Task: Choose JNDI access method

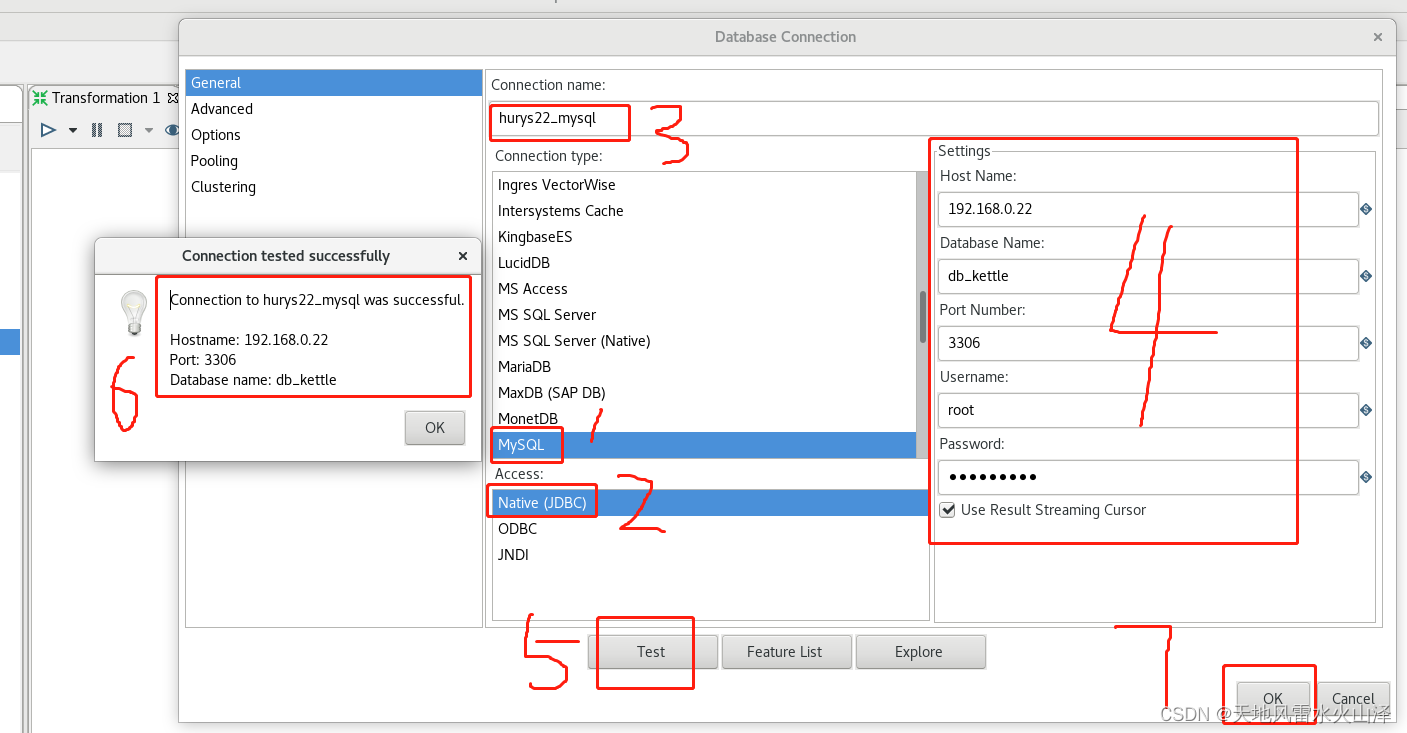Action: pyautogui.click(x=711, y=555)
